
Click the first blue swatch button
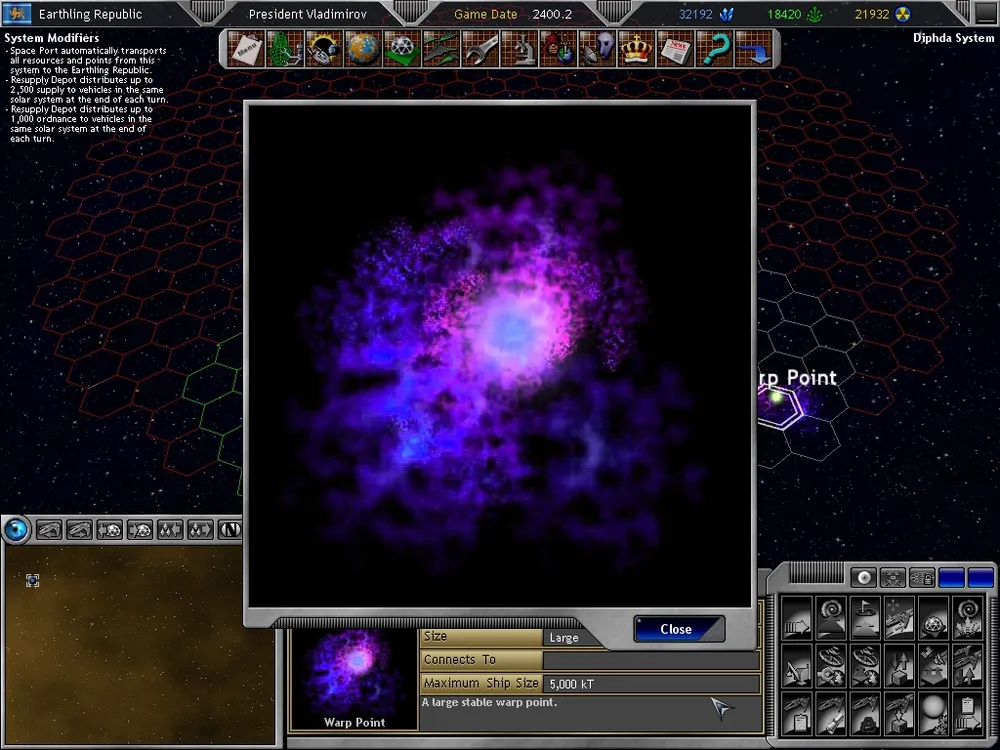pos(951,578)
